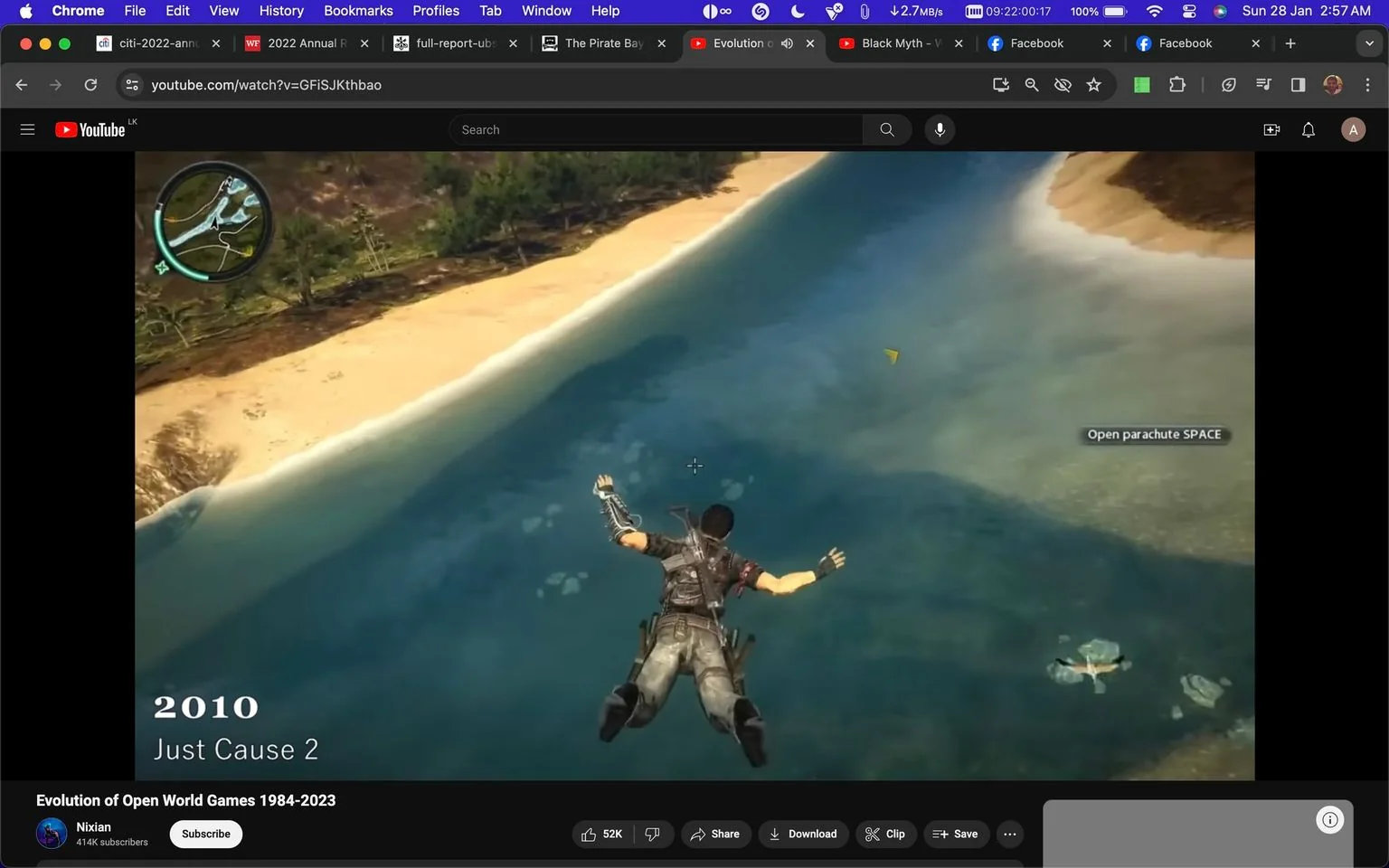Toggle the Chrome side panel

1298,84
